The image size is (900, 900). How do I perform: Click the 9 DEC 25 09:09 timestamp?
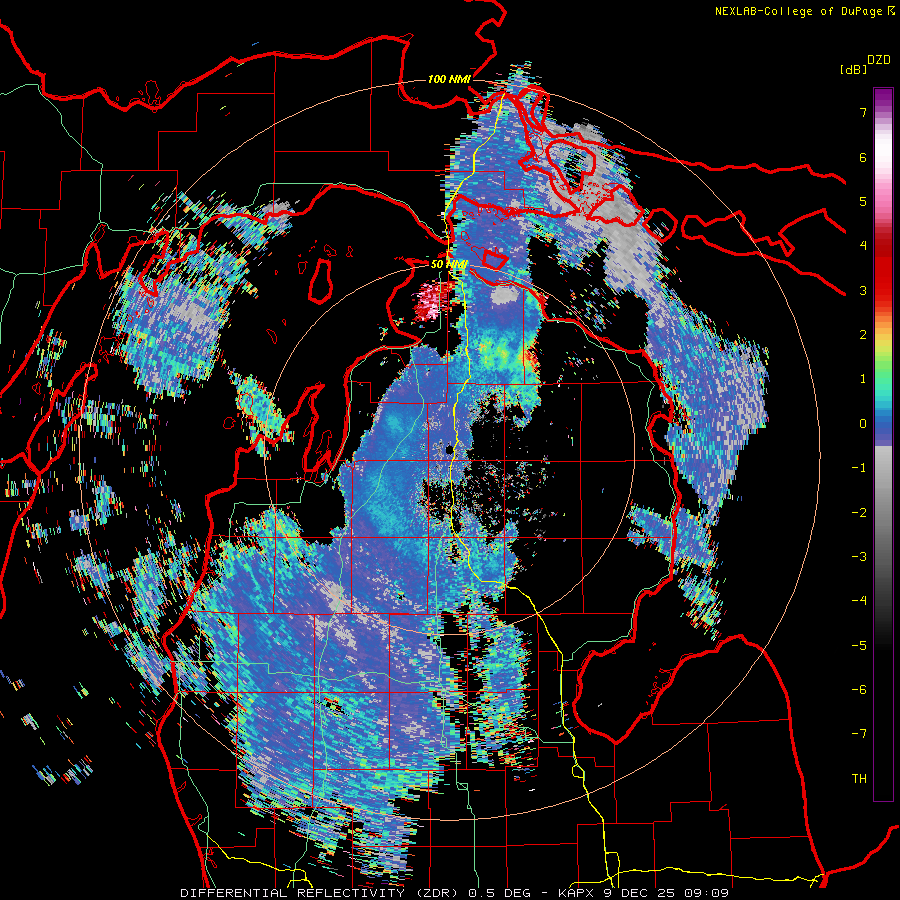(668, 893)
